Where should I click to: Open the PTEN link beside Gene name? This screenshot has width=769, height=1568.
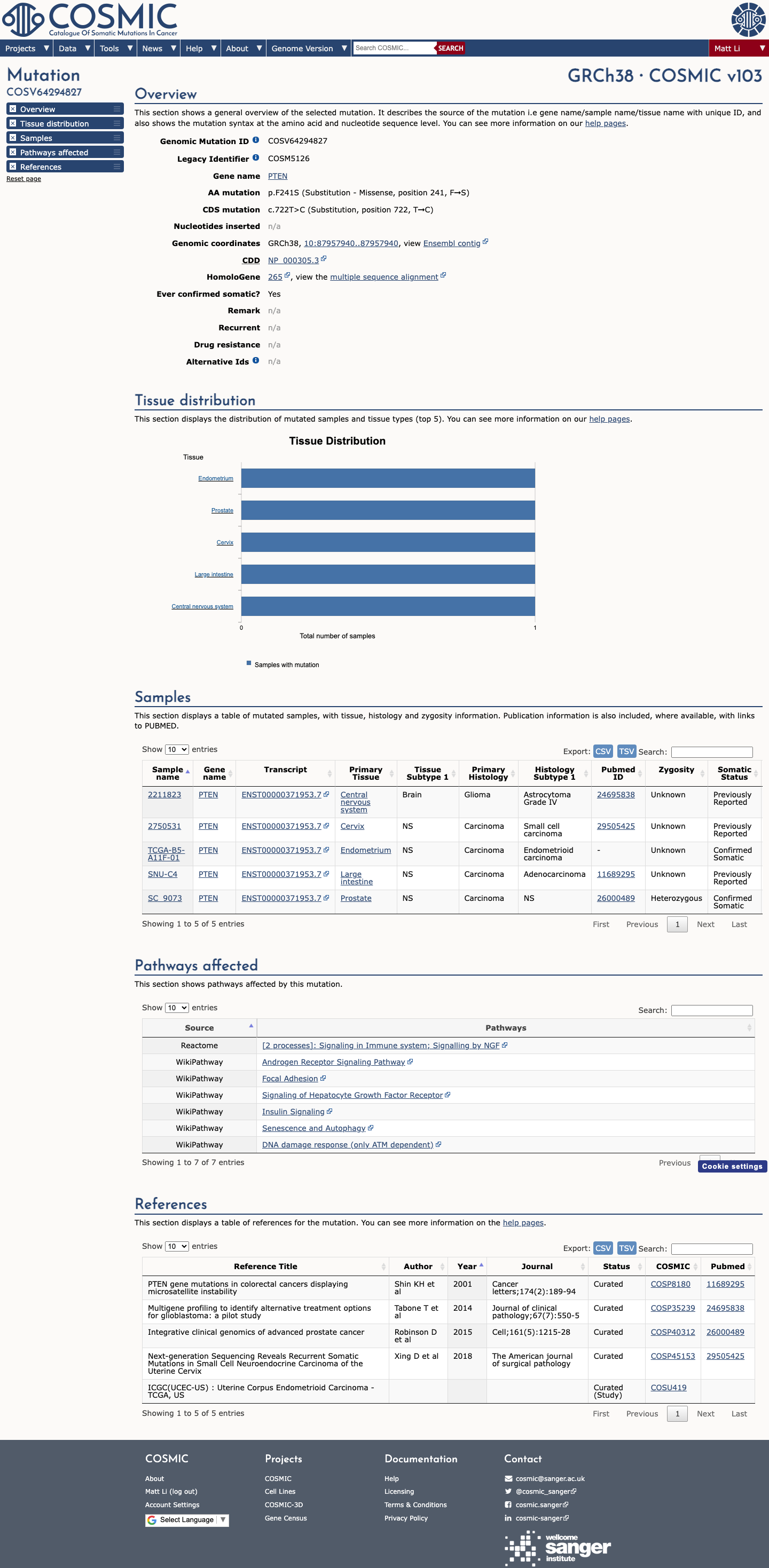[278, 176]
